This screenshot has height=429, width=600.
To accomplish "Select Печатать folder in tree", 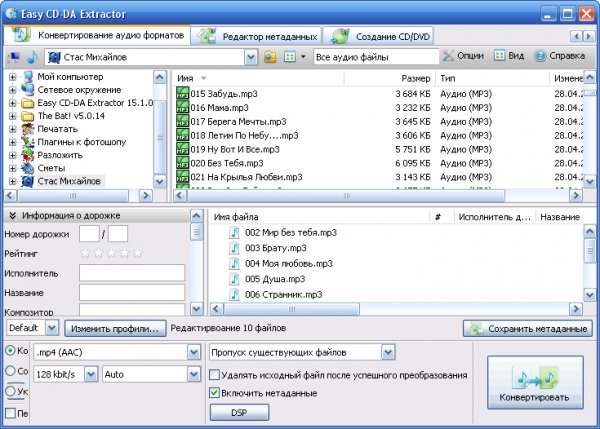I will pos(57,129).
